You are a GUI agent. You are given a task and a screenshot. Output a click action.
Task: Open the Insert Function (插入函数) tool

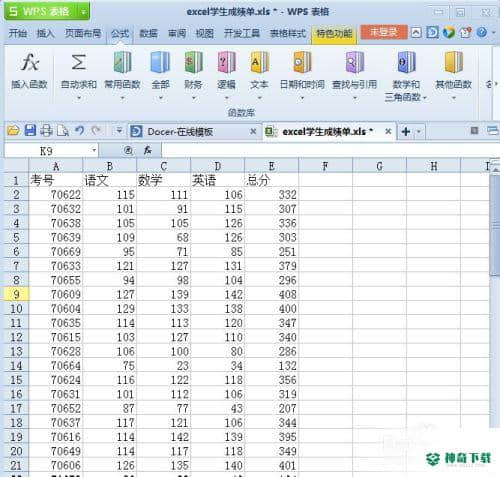pyautogui.click(x=29, y=70)
